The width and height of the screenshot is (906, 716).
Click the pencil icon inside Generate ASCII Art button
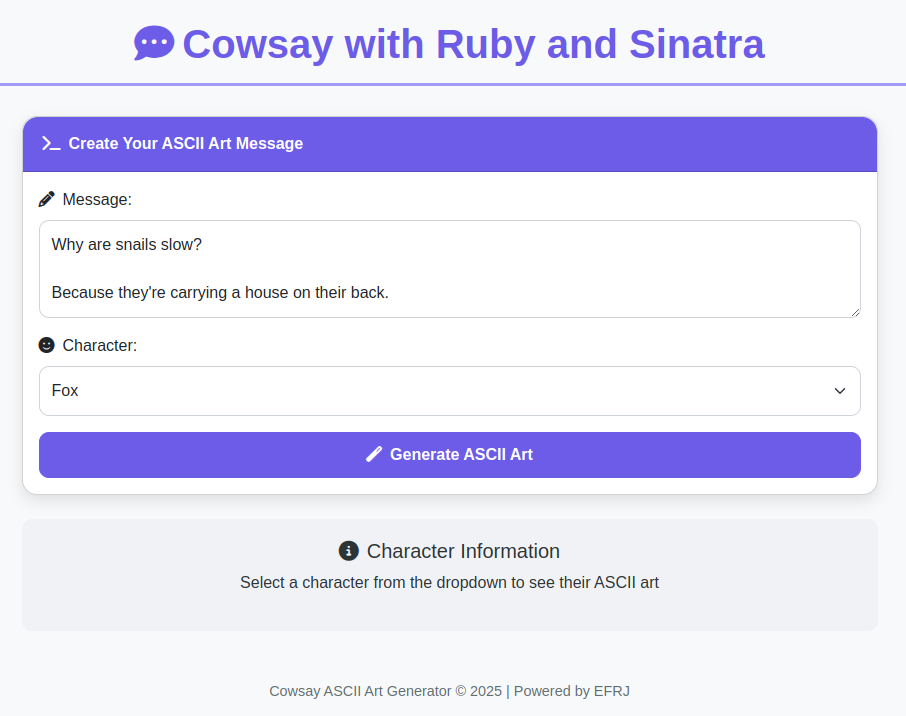(374, 454)
